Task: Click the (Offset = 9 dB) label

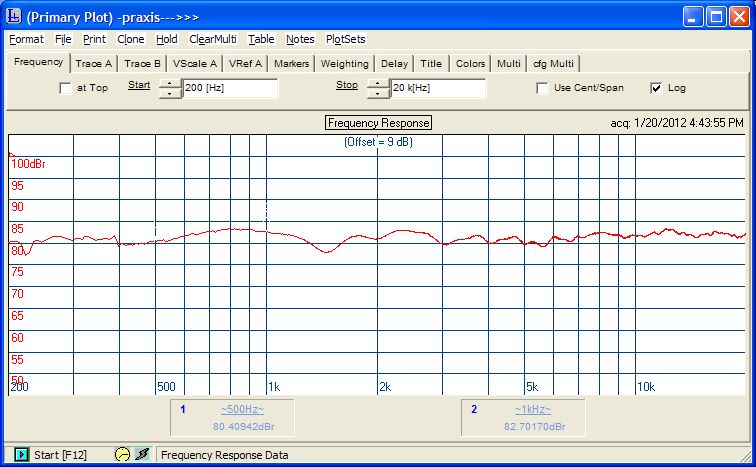Action: pos(378,142)
